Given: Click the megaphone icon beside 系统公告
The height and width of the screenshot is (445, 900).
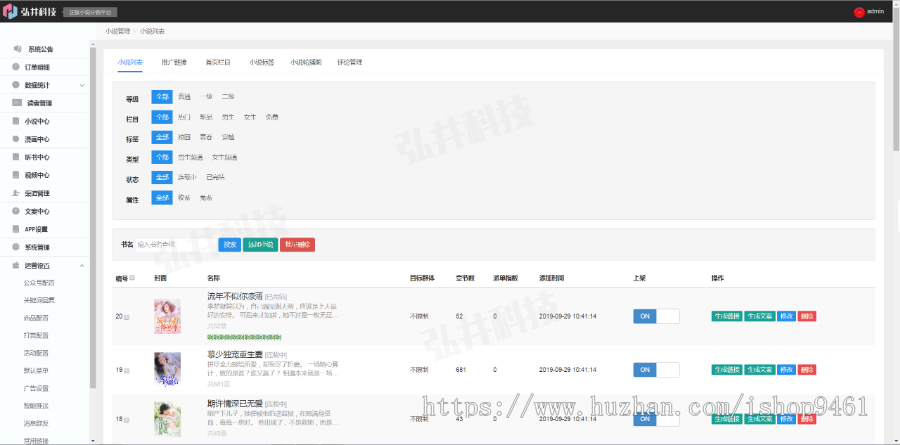Looking at the screenshot, I should click(x=18, y=49).
